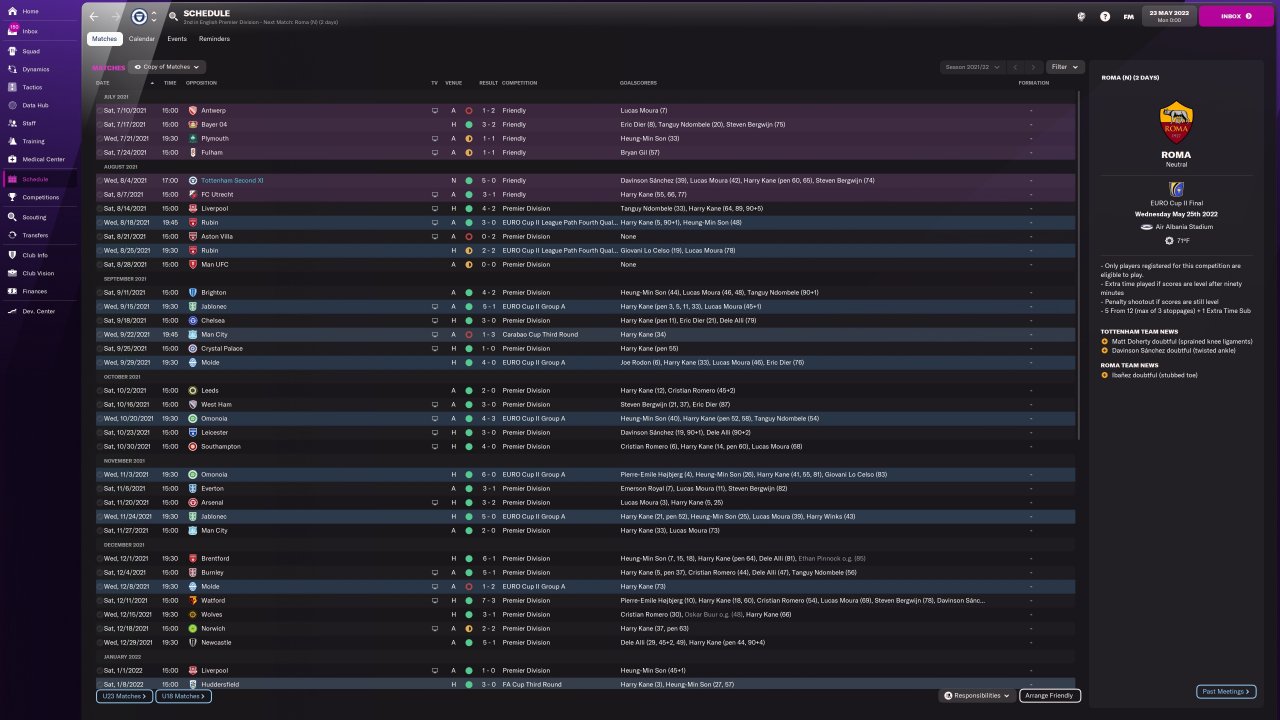Tick the checkbox on the Aston Villa row

[99, 236]
